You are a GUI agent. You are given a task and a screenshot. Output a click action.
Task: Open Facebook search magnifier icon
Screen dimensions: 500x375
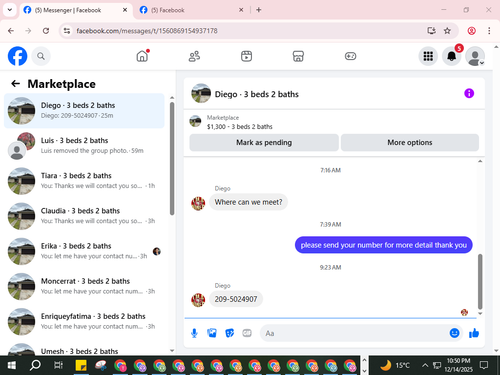(41, 56)
